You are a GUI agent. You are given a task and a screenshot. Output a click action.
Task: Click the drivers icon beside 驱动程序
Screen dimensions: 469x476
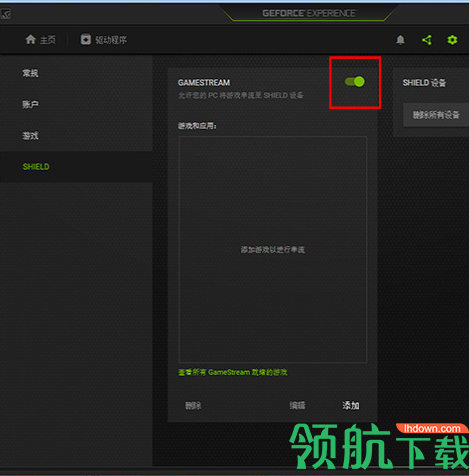click(86, 39)
